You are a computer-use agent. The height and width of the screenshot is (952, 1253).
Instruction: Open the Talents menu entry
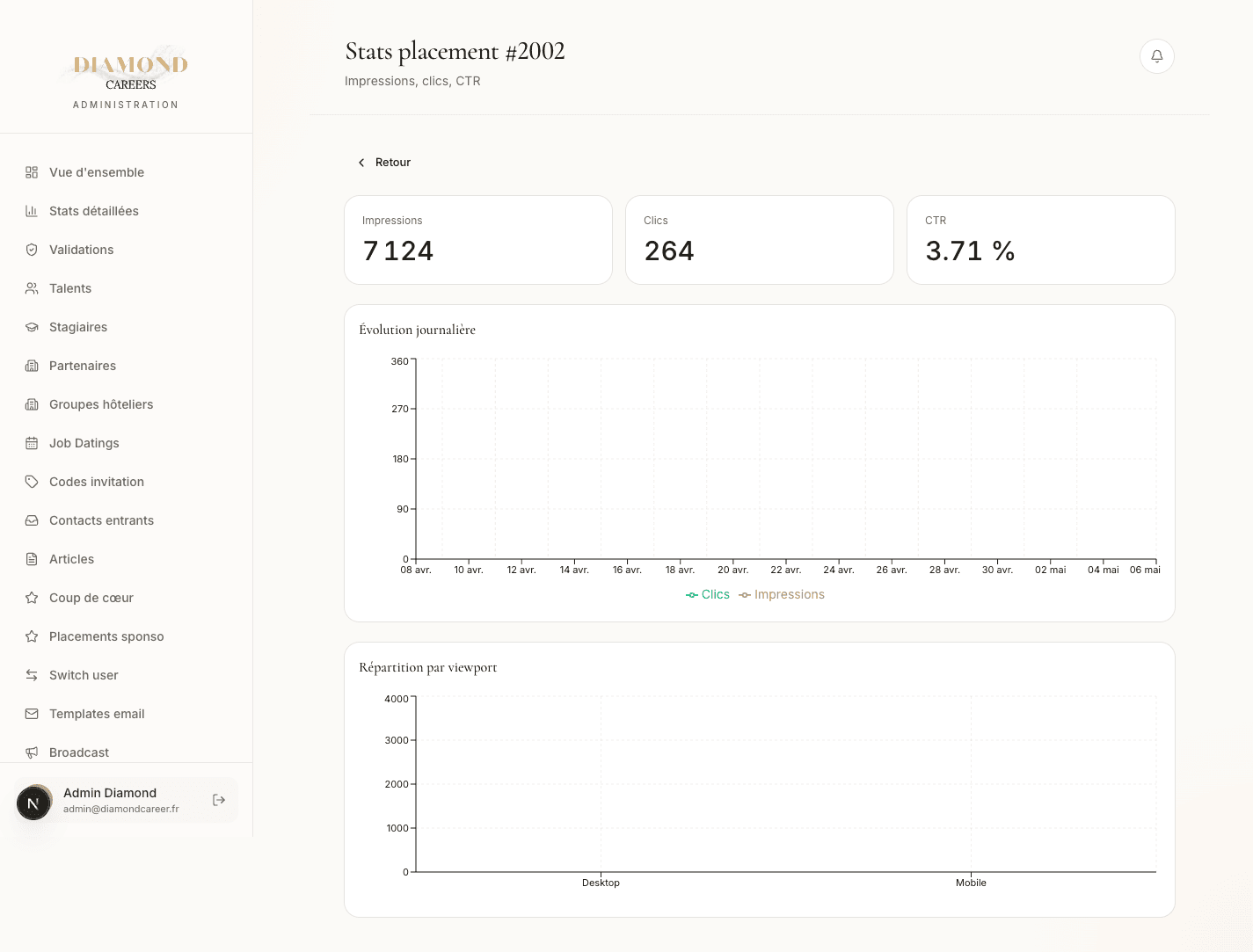click(127, 288)
